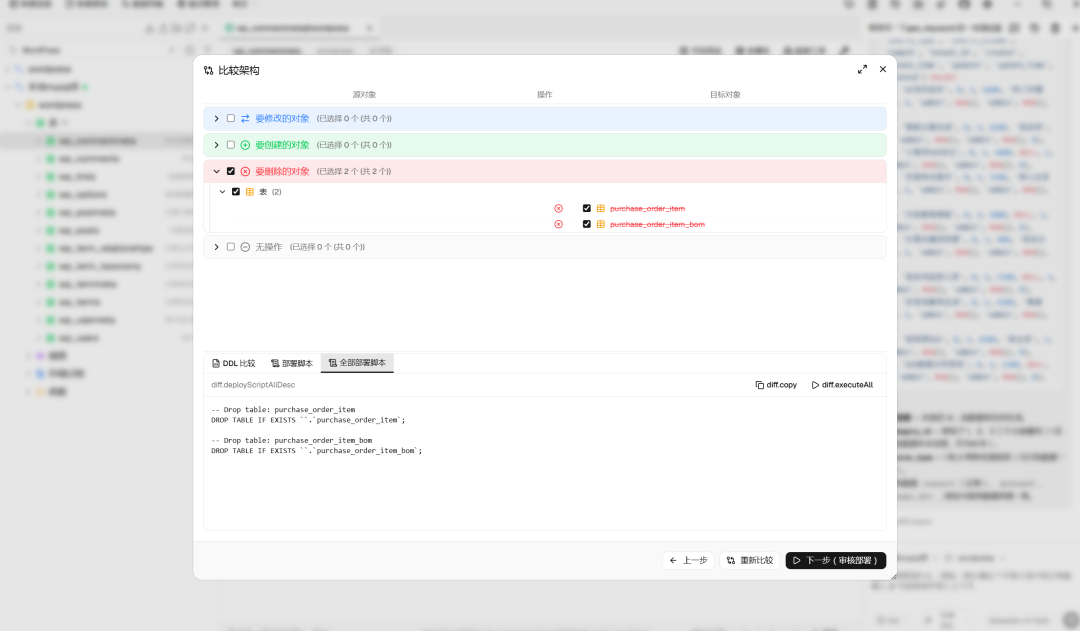The image size is (1080, 631).
Task: Click the 要删除的对象 label
Action: tap(282, 172)
